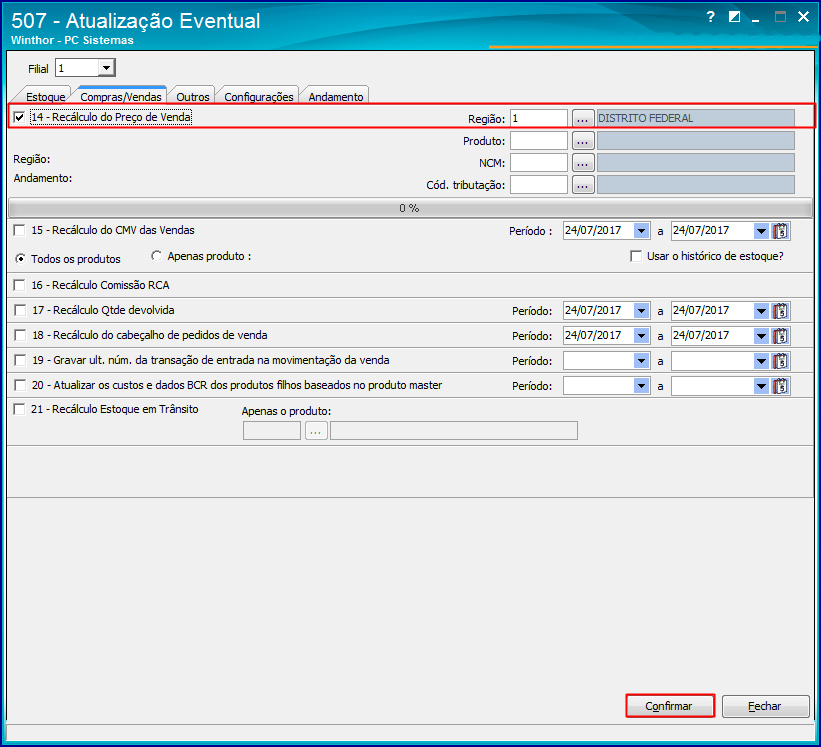Click ellipsis button under Apenas o produto
821x747 pixels.
(316, 431)
